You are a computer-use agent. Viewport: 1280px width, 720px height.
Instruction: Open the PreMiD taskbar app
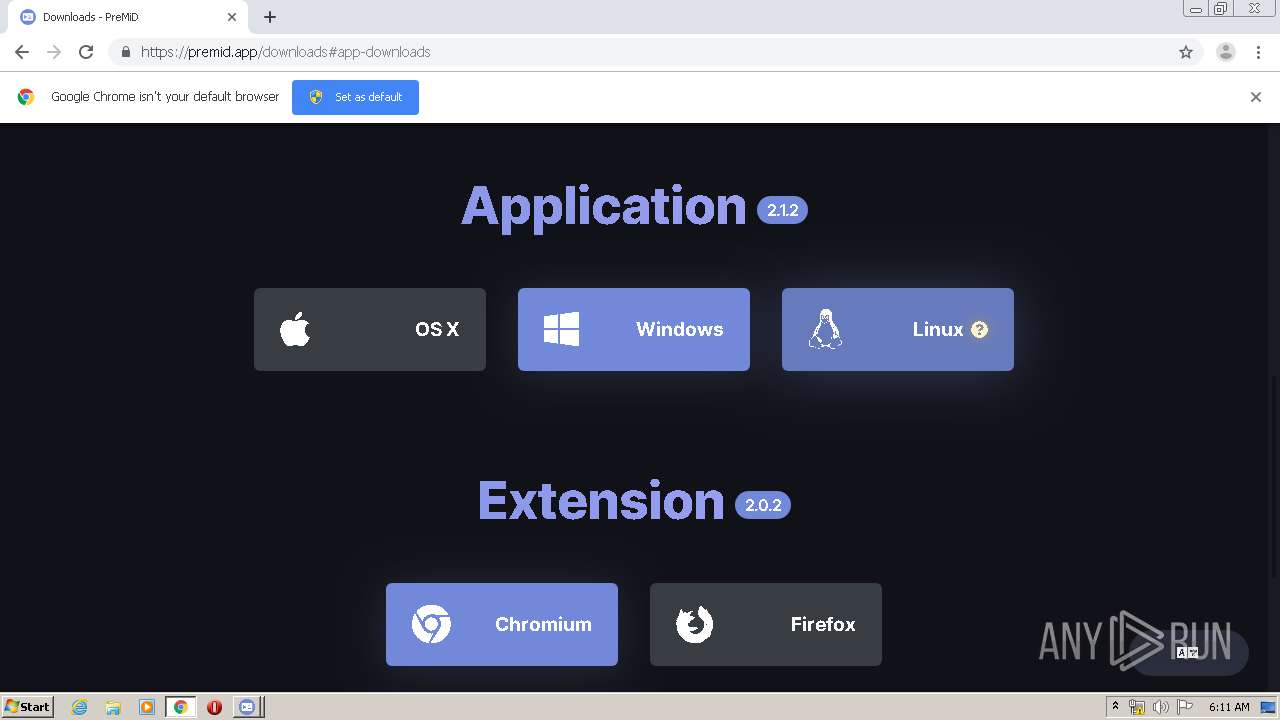[x=247, y=707]
